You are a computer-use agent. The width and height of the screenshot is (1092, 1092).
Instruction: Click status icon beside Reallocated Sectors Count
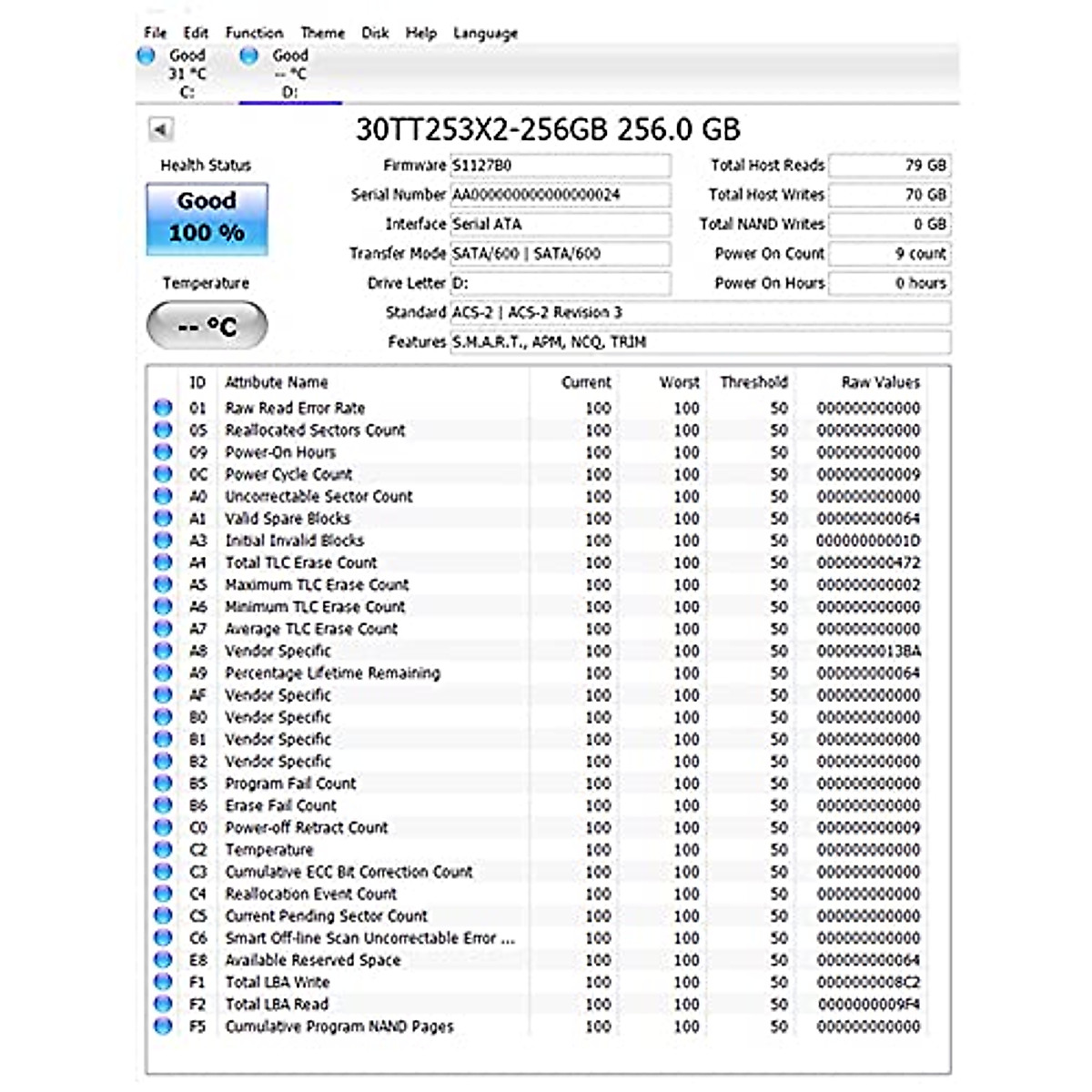click(163, 430)
